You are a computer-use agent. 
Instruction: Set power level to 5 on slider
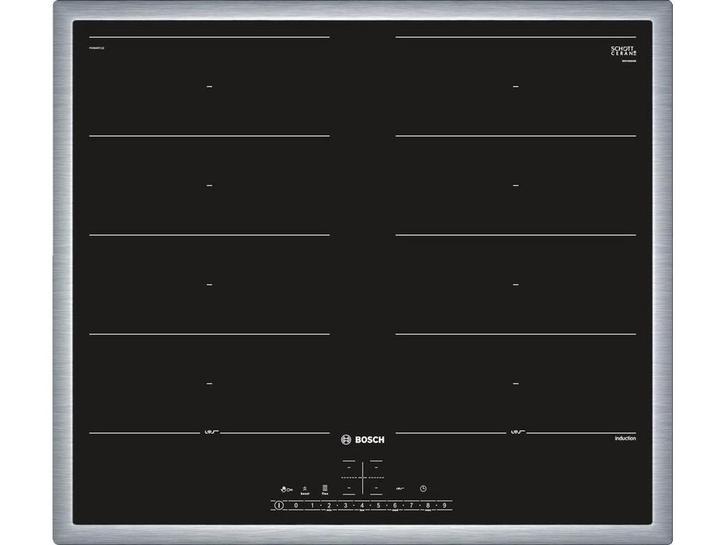pos(378,506)
